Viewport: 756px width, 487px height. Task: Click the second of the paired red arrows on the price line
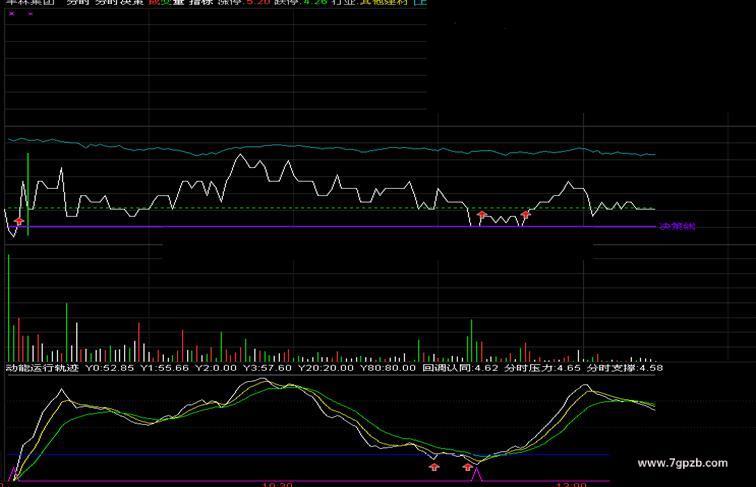(x=526, y=215)
